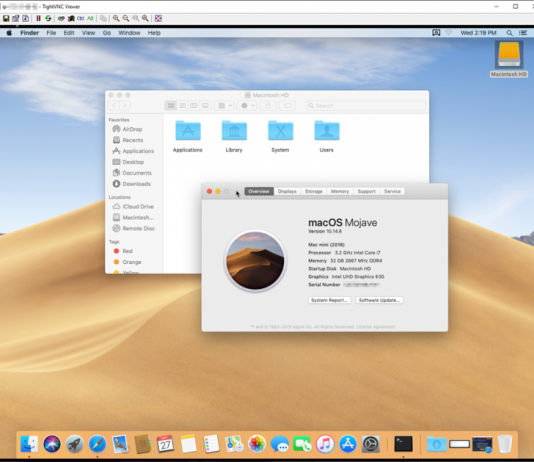534x462 pixels.
Task: Switch to the Service tab
Action: point(392,191)
